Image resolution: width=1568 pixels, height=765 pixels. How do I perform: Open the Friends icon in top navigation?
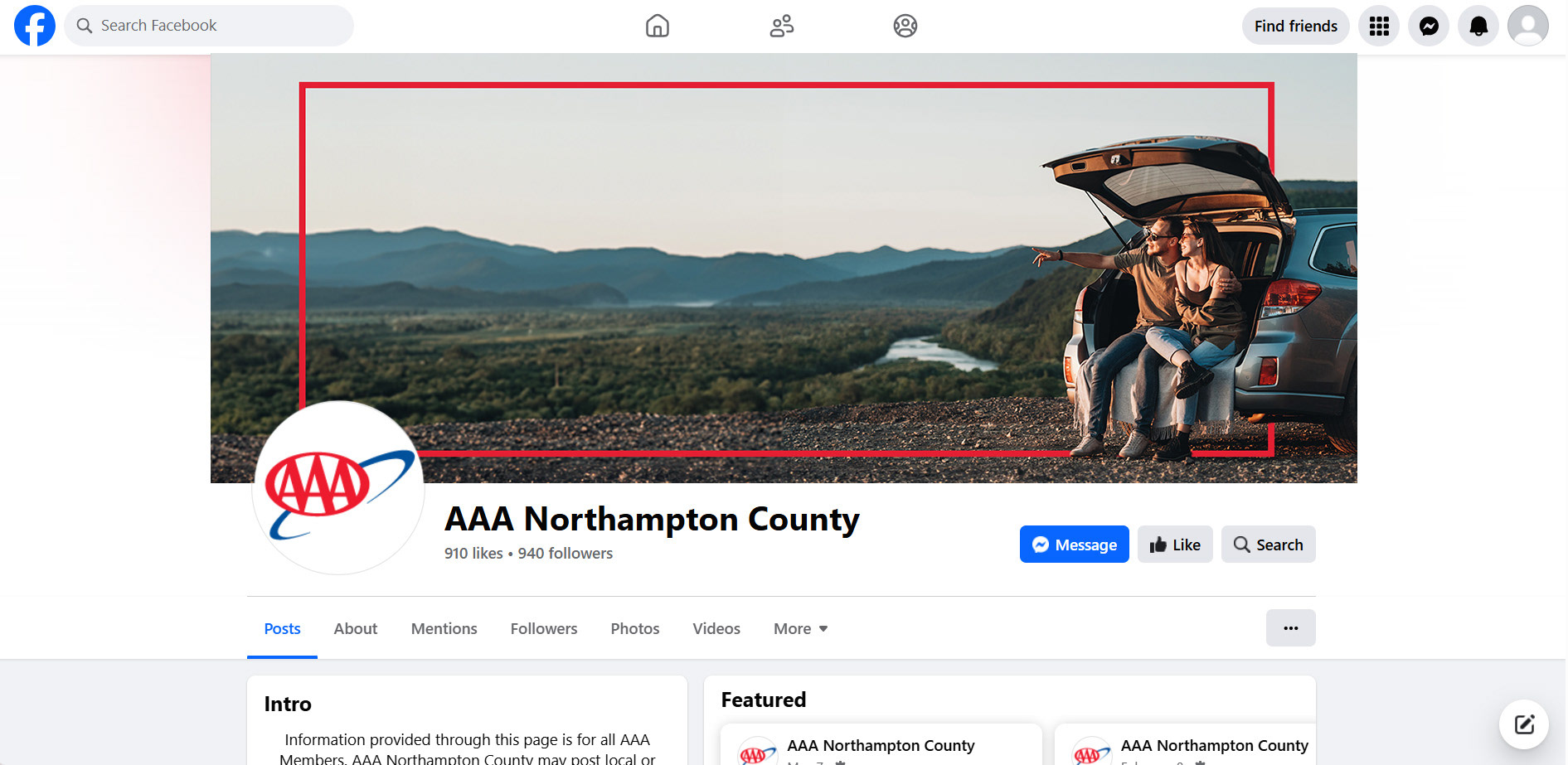click(781, 26)
